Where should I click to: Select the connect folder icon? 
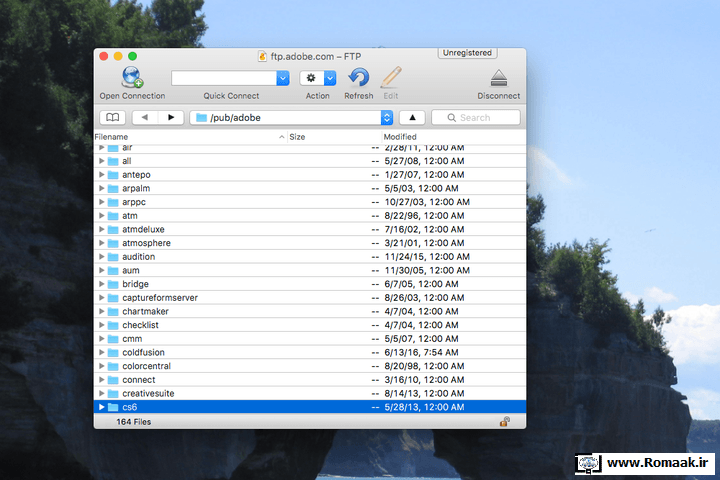[113, 380]
